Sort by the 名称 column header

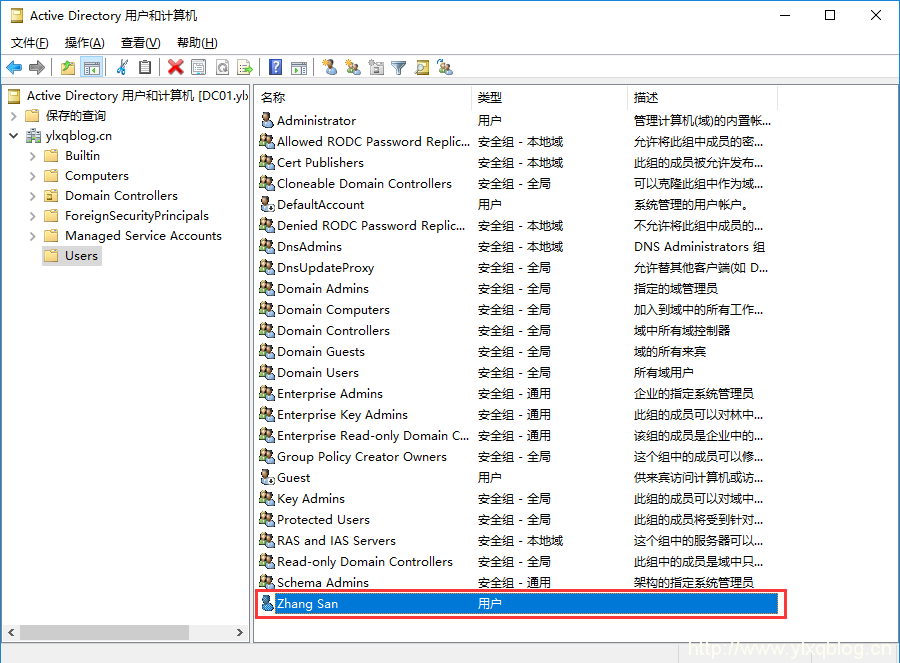pos(363,98)
